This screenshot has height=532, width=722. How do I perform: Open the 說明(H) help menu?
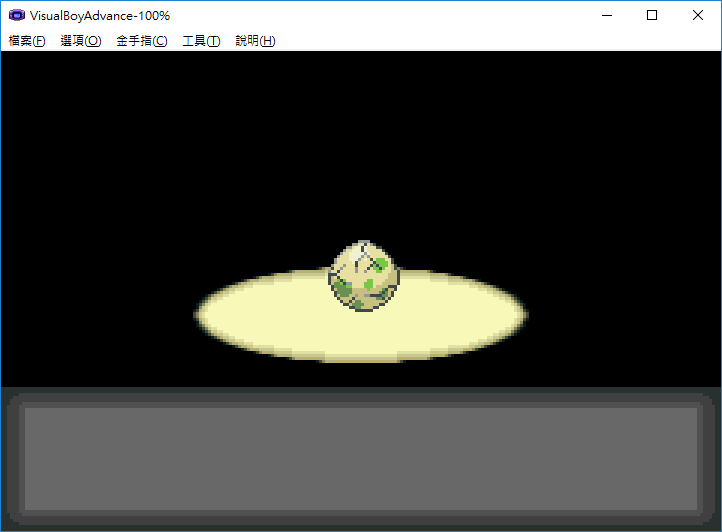pos(255,41)
